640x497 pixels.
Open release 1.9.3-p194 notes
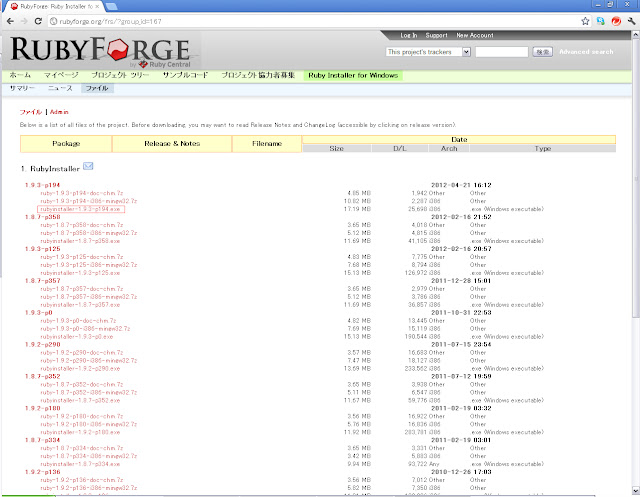tap(42, 185)
